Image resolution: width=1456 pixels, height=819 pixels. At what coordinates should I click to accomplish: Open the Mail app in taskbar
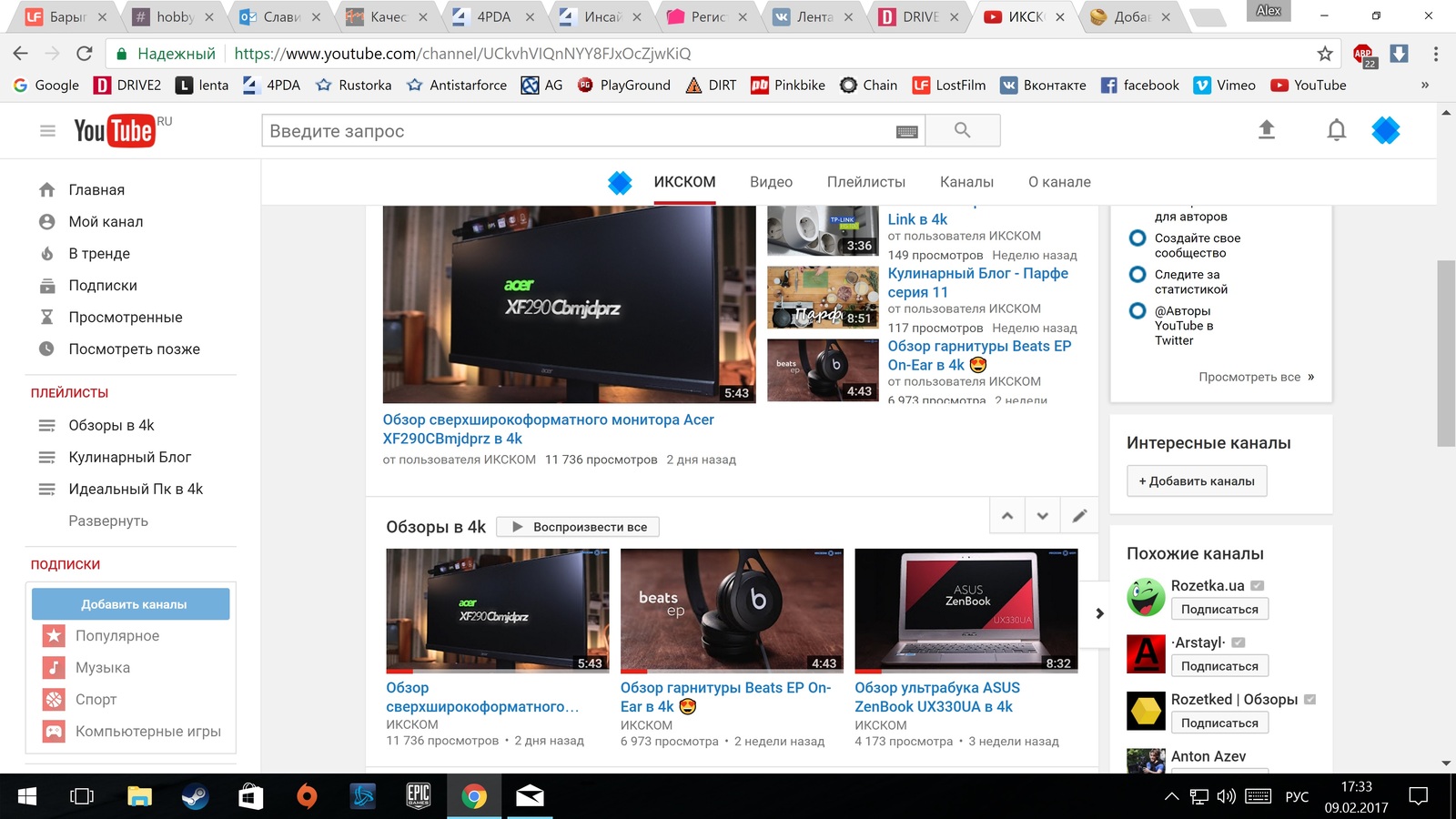click(530, 797)
